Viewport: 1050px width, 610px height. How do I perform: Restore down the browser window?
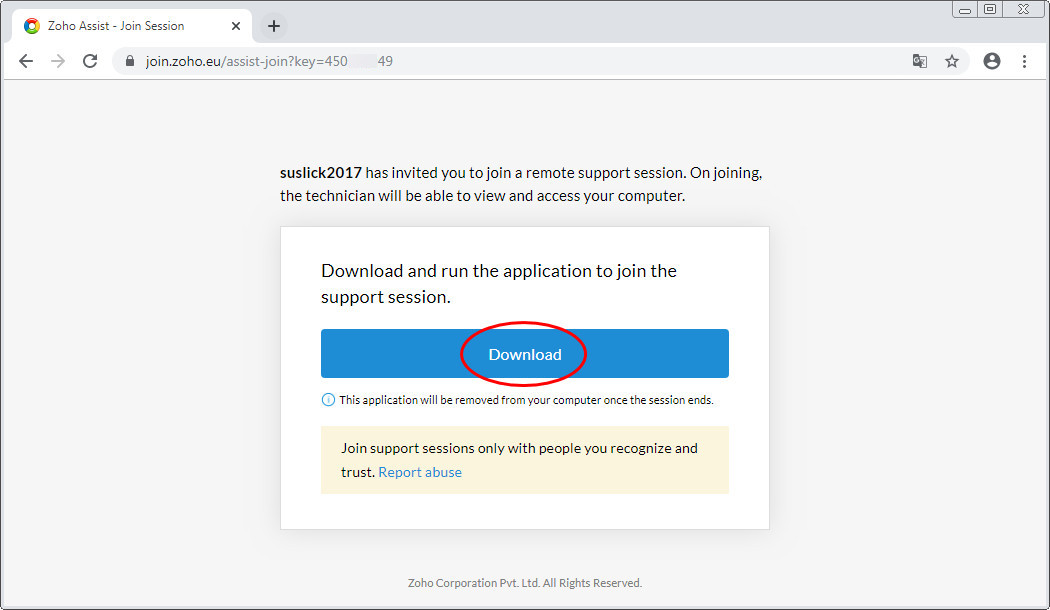[x=990, y=9]
